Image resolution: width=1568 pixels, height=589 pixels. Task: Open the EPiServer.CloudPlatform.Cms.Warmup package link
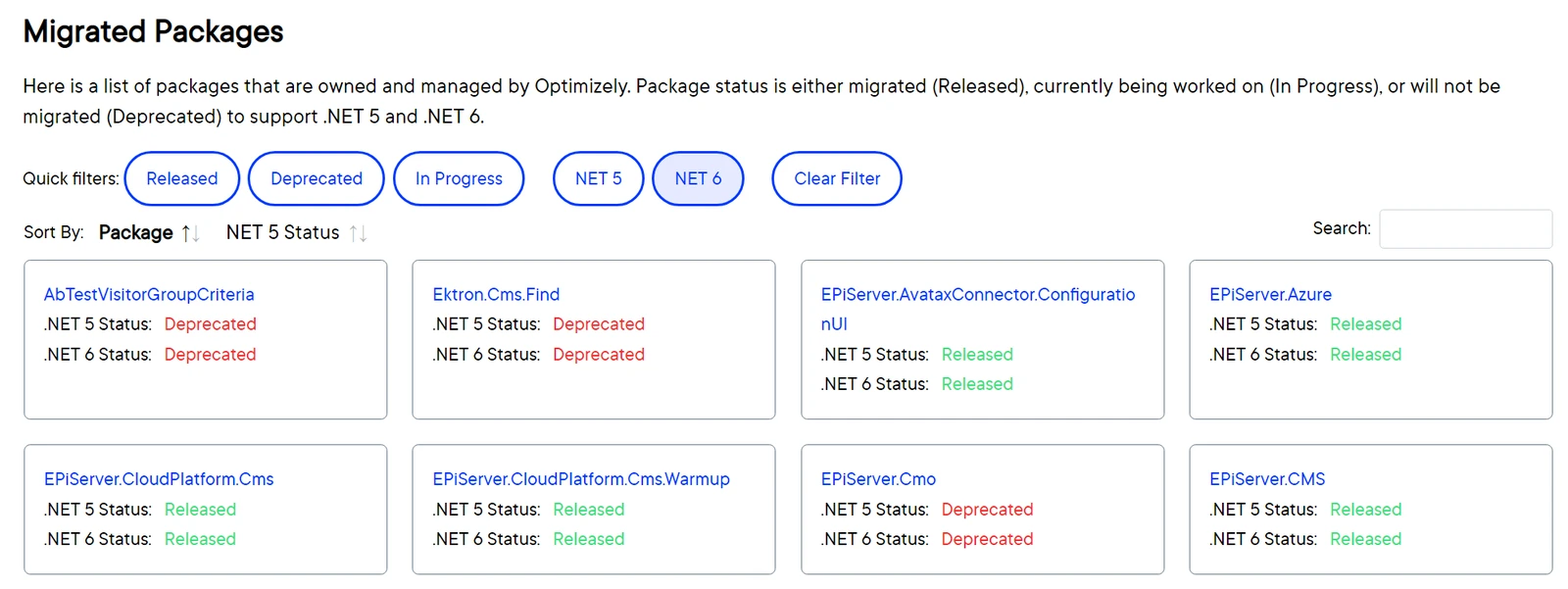pyautogui.click(x=581, y=479)
